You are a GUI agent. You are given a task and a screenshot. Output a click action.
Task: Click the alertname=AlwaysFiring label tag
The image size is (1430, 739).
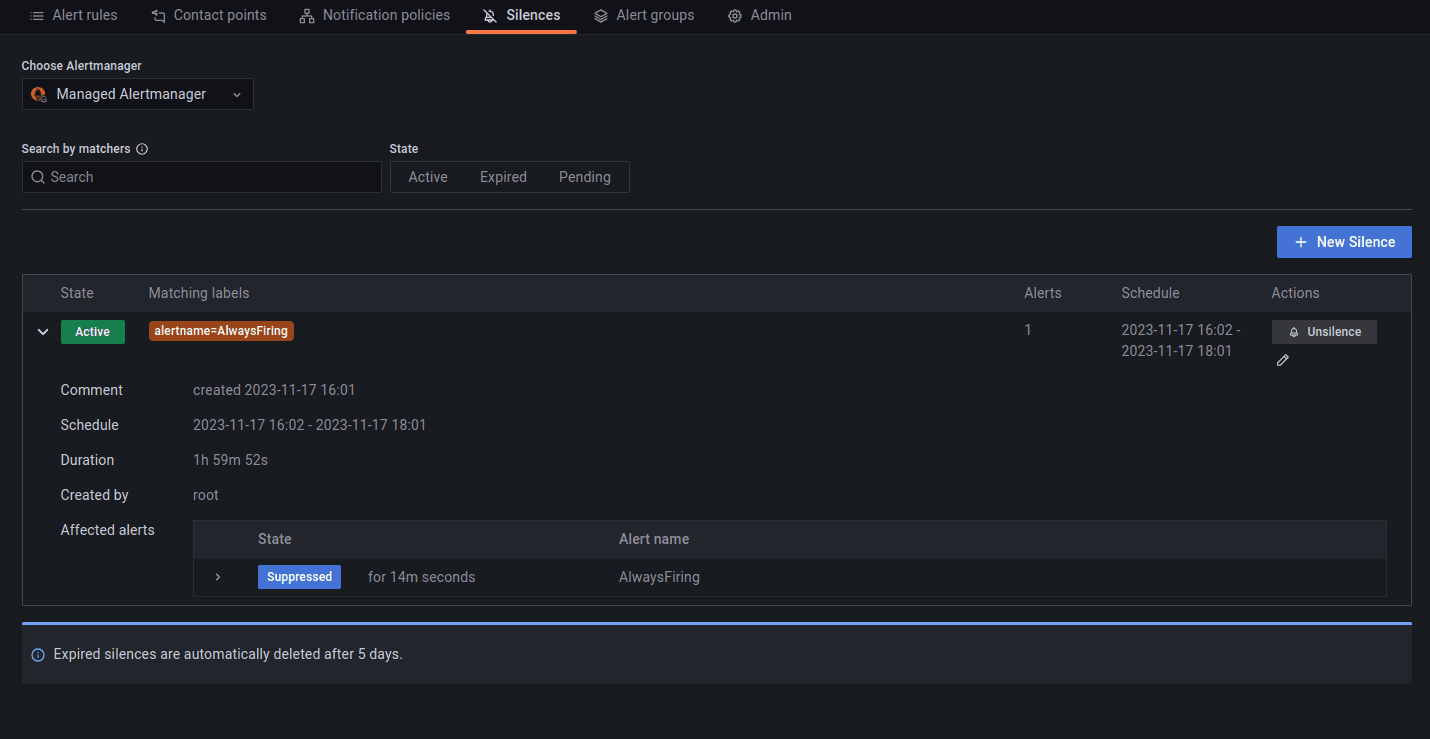point(221,331)
